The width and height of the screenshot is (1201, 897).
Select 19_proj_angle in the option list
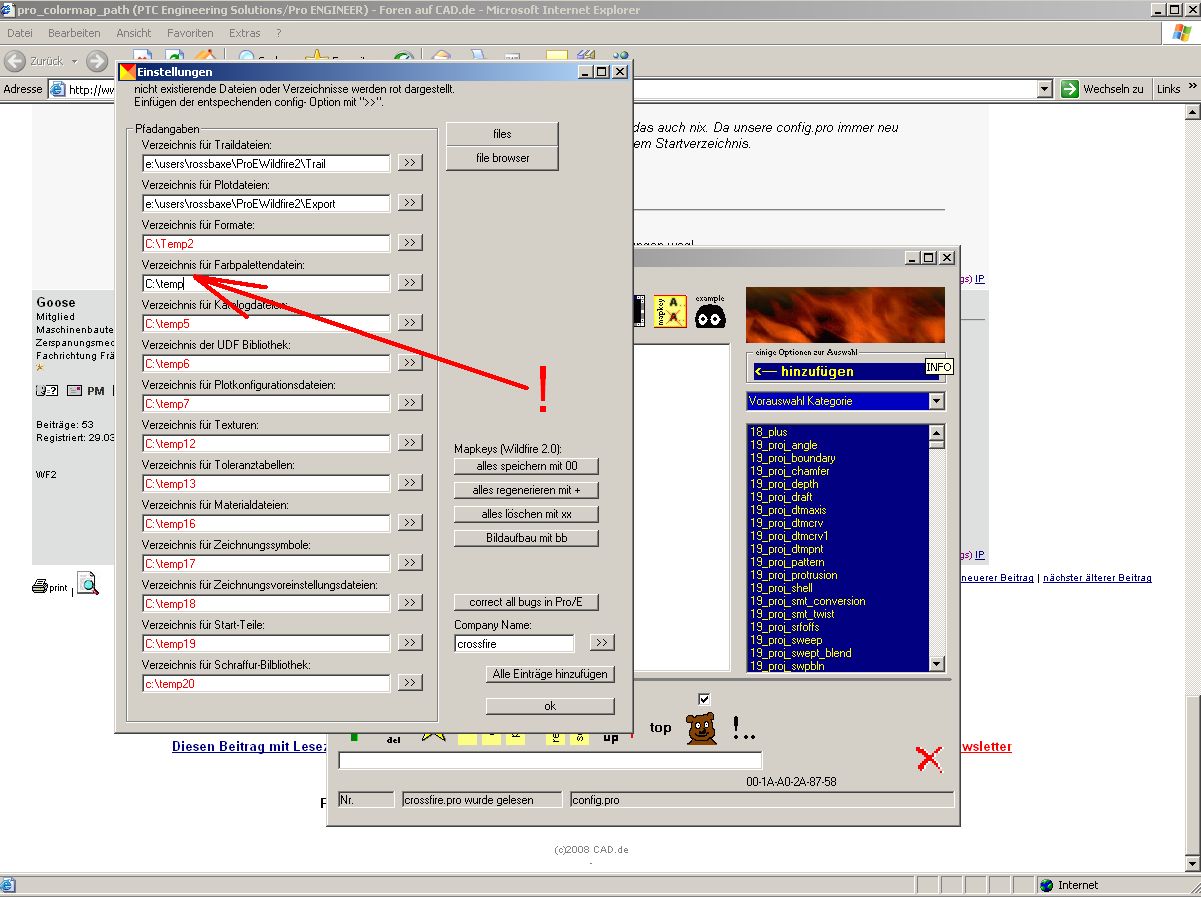[783, 445]
